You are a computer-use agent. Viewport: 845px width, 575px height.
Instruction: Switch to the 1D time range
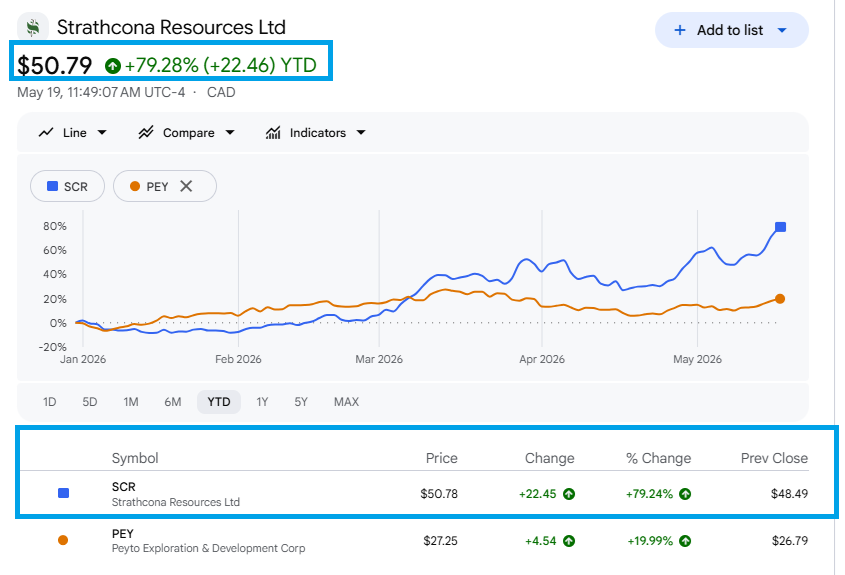click(50, 402)
